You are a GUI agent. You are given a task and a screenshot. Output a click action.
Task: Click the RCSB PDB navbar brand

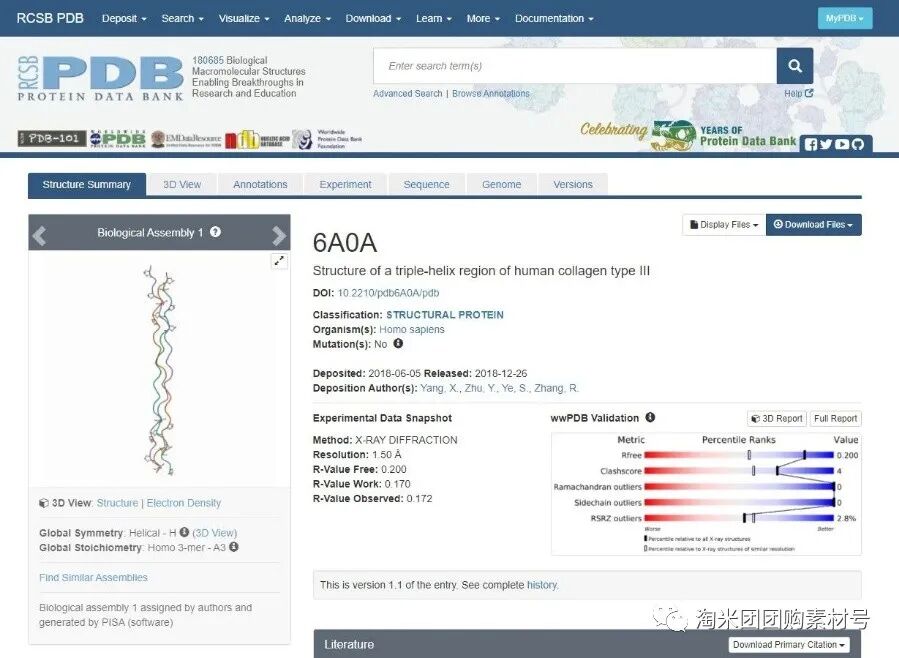tap(50, 18)
